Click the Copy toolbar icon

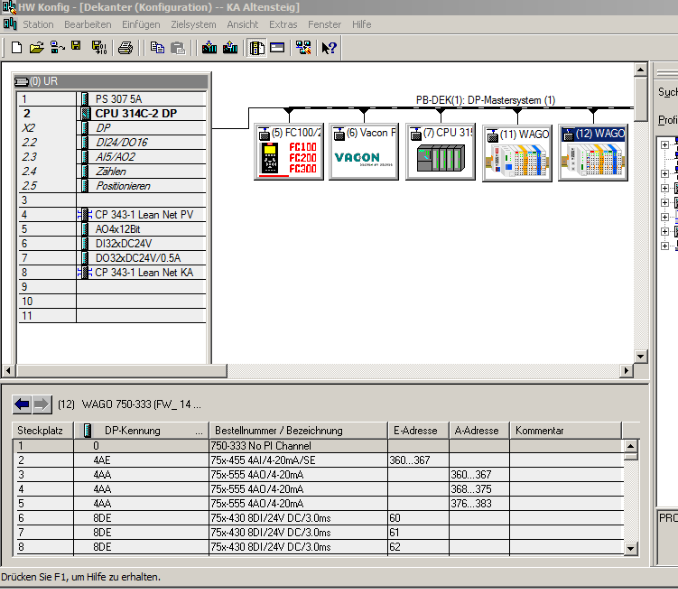point(157,47)
